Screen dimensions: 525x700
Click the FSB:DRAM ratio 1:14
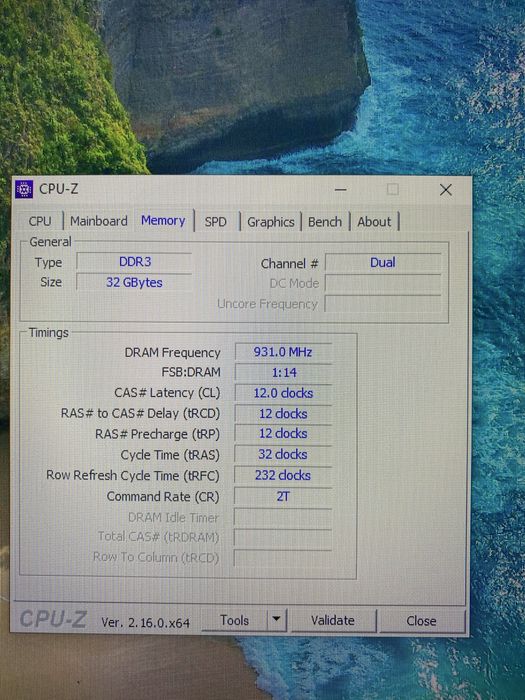click(x=283, y=372)
